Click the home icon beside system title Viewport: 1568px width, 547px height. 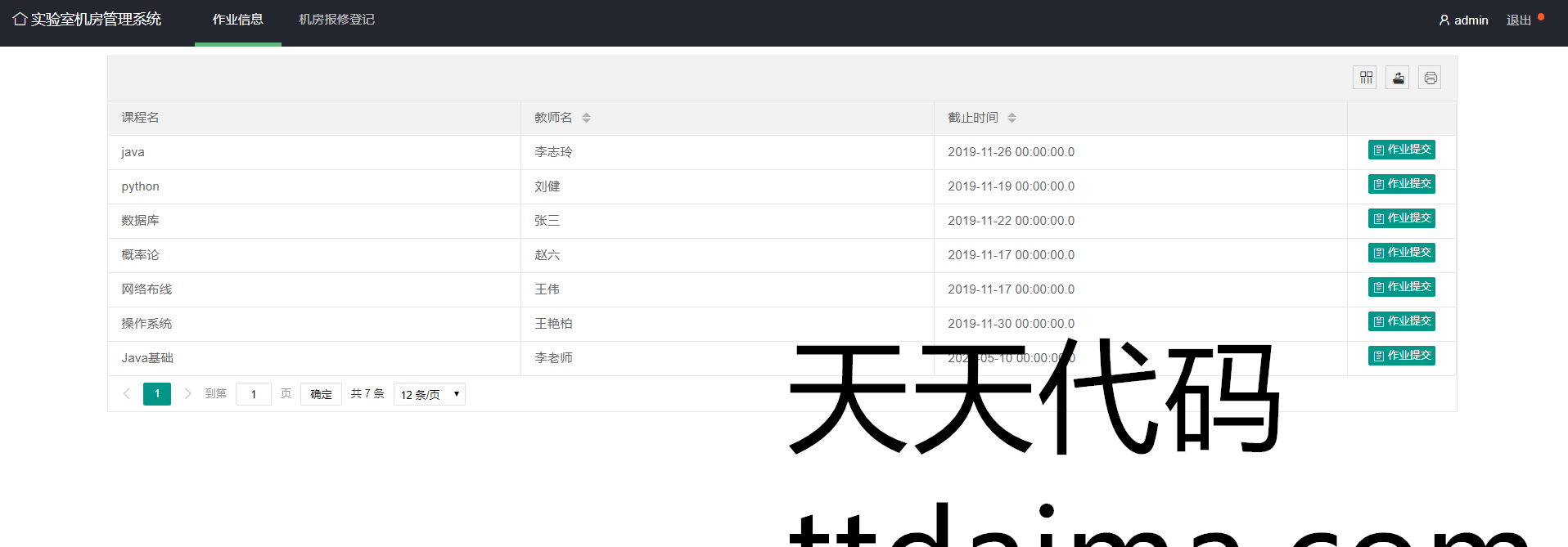(x=20, y=19)
